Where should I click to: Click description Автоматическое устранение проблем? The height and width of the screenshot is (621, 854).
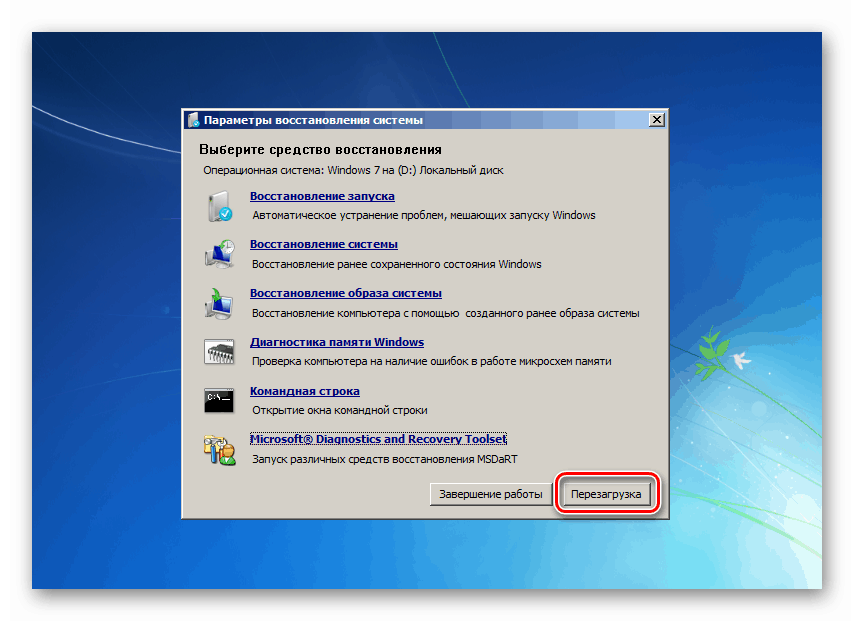point(424,215)
